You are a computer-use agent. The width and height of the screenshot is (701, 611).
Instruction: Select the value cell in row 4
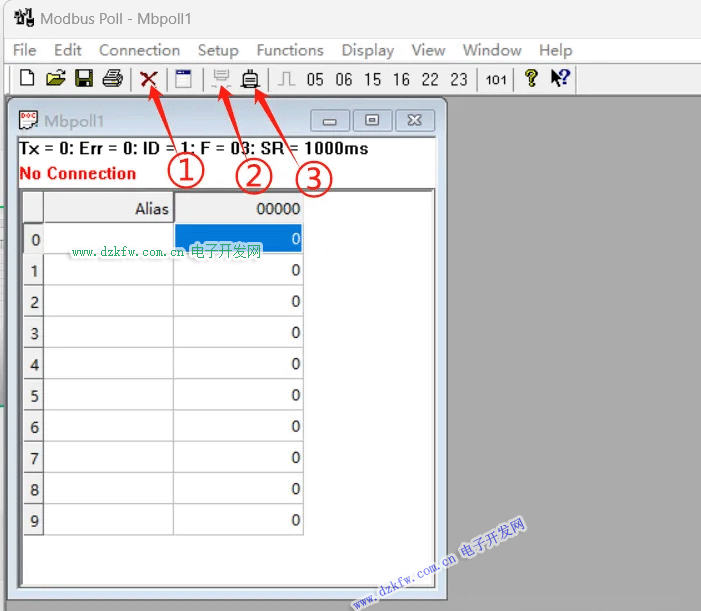click(239, 364)
